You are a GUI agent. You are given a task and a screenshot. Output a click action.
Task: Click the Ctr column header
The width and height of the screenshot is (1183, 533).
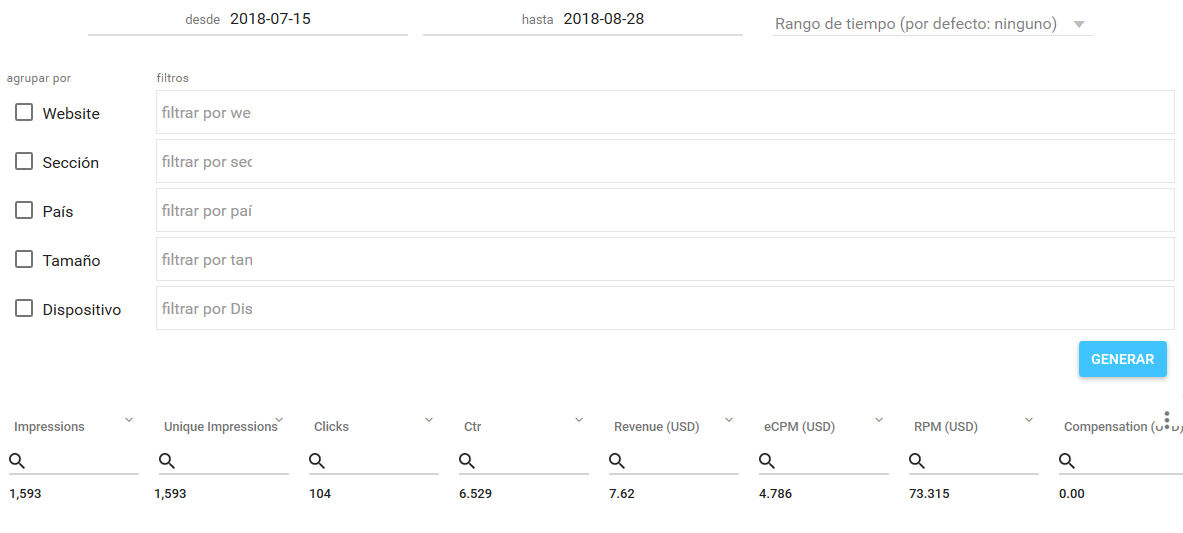coord(472,427)
